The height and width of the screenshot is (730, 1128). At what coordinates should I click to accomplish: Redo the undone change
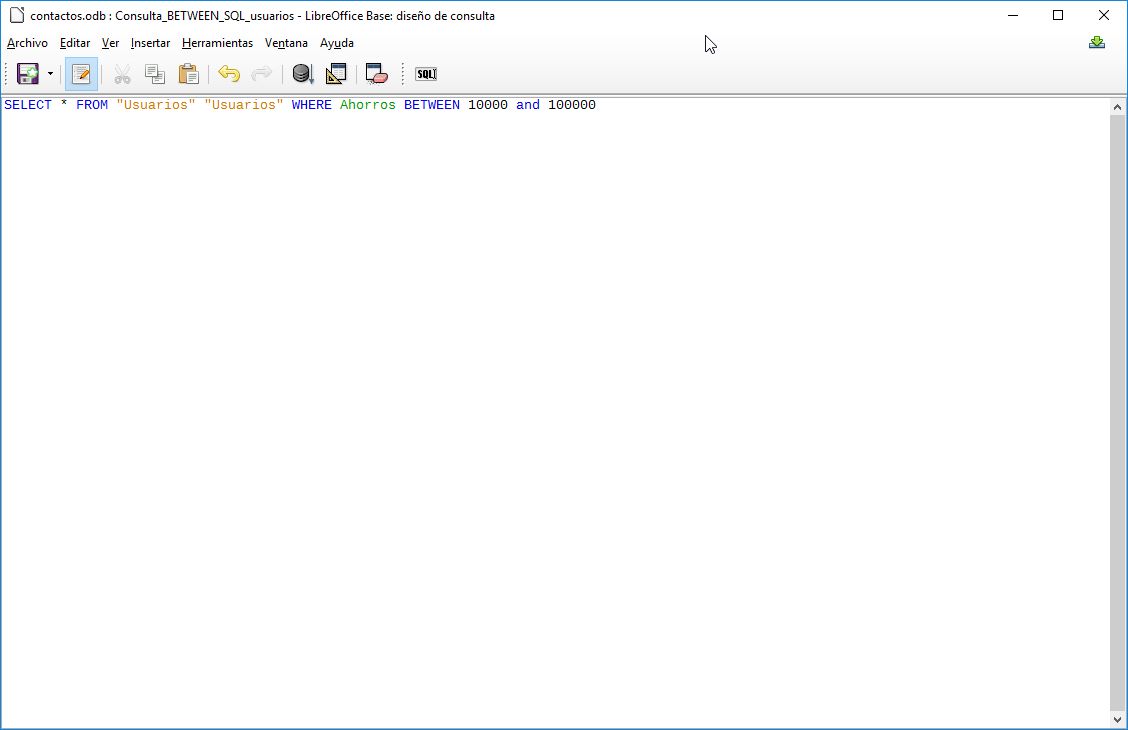[x=262, y=73]
